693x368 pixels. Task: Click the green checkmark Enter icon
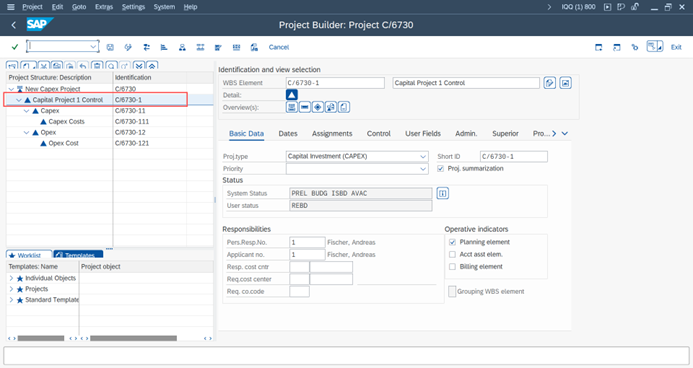15,47
